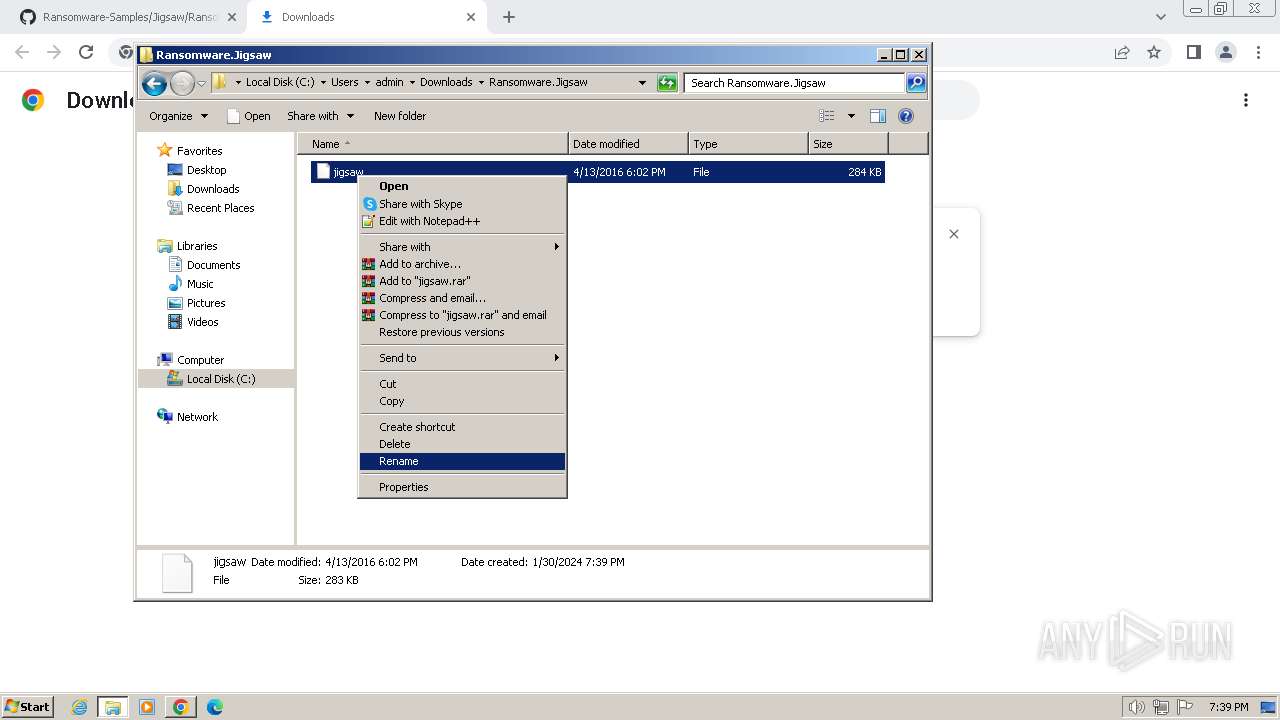Open Desktop in Favorites
The height and width of the screenshot is (720, 1280).
point(206,170)
